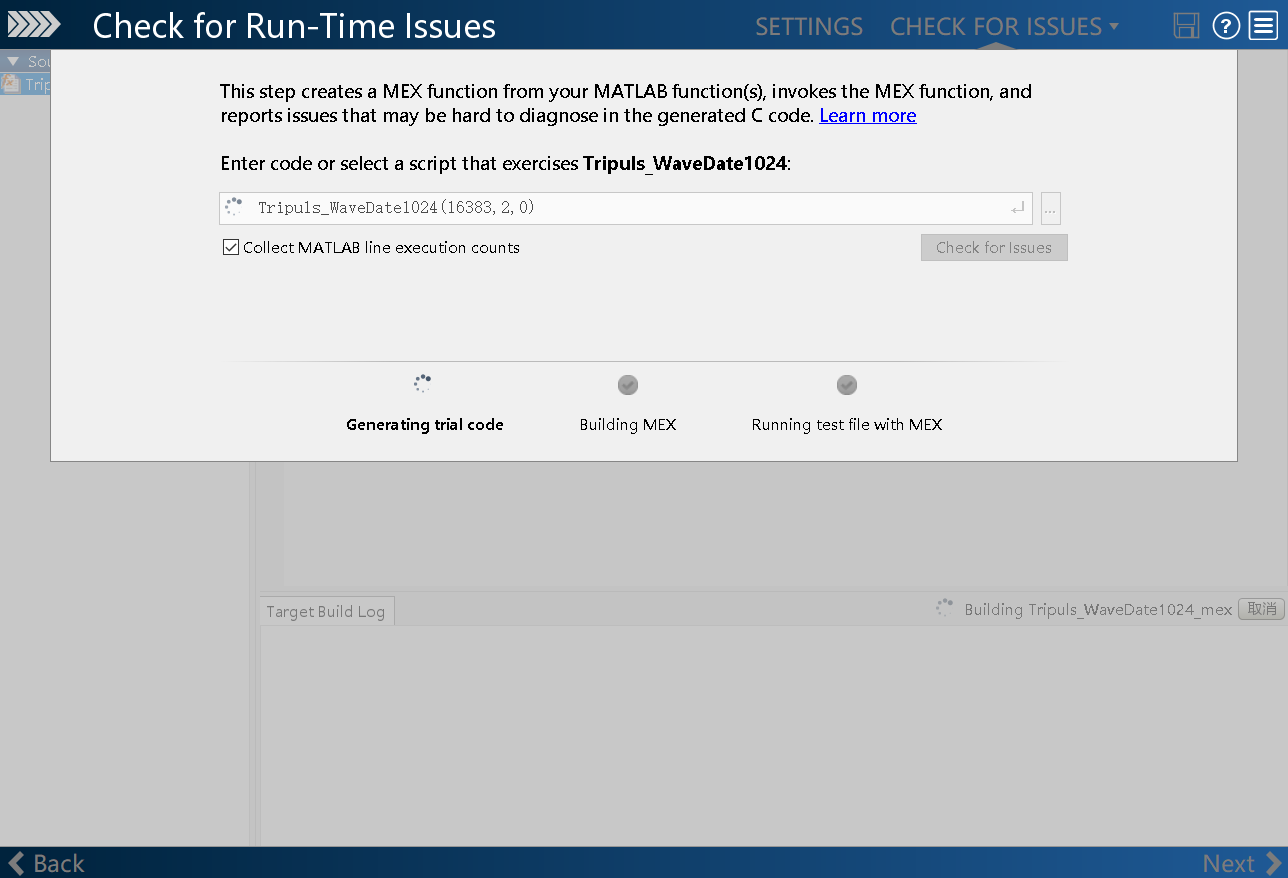Image resolution: width=1288 pixels, height=878 pixels.
Task: Go to Next step
Action: (x=1242, y=863)
